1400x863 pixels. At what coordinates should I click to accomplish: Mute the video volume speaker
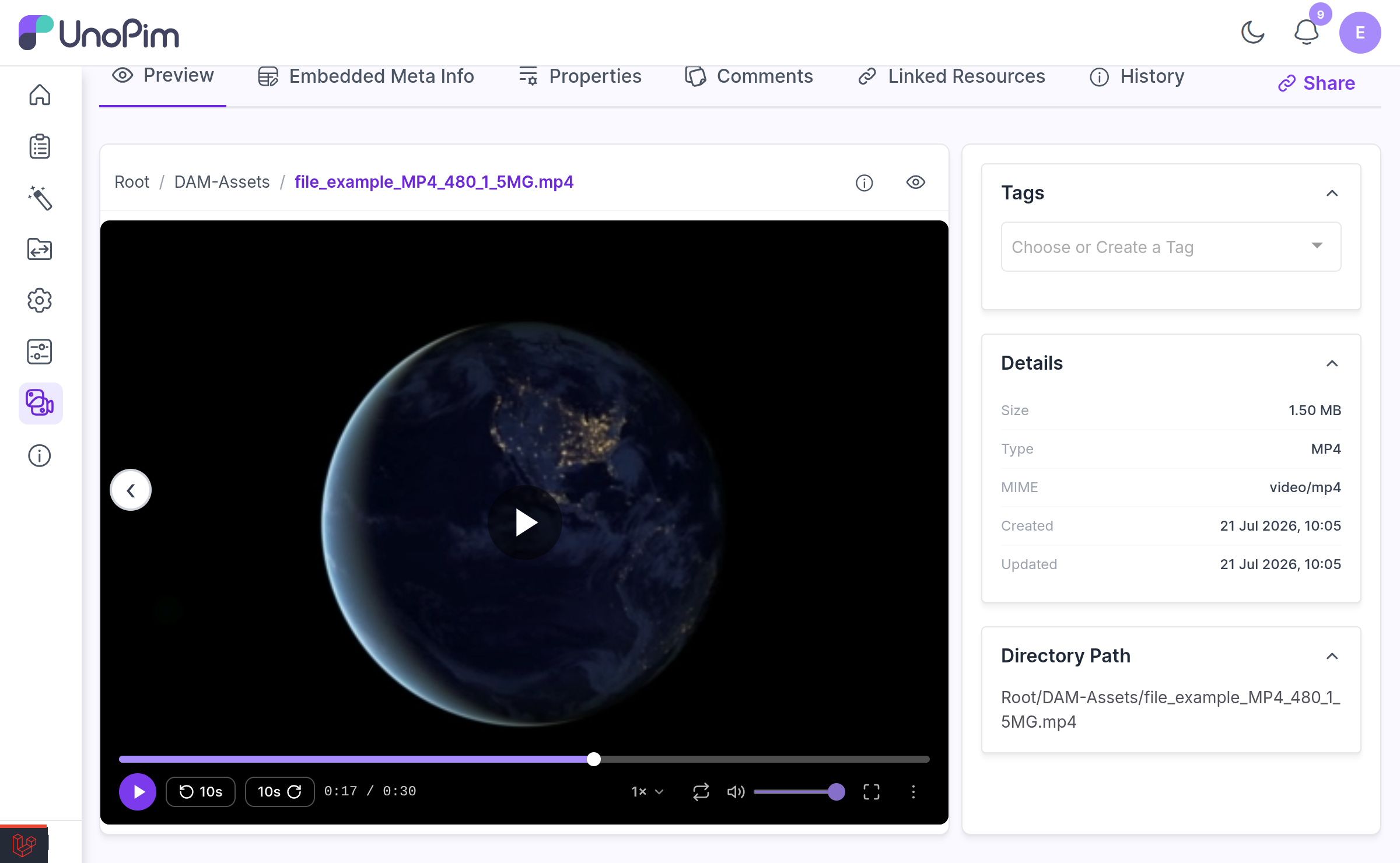pyautogui.click(x=736, y=791)
